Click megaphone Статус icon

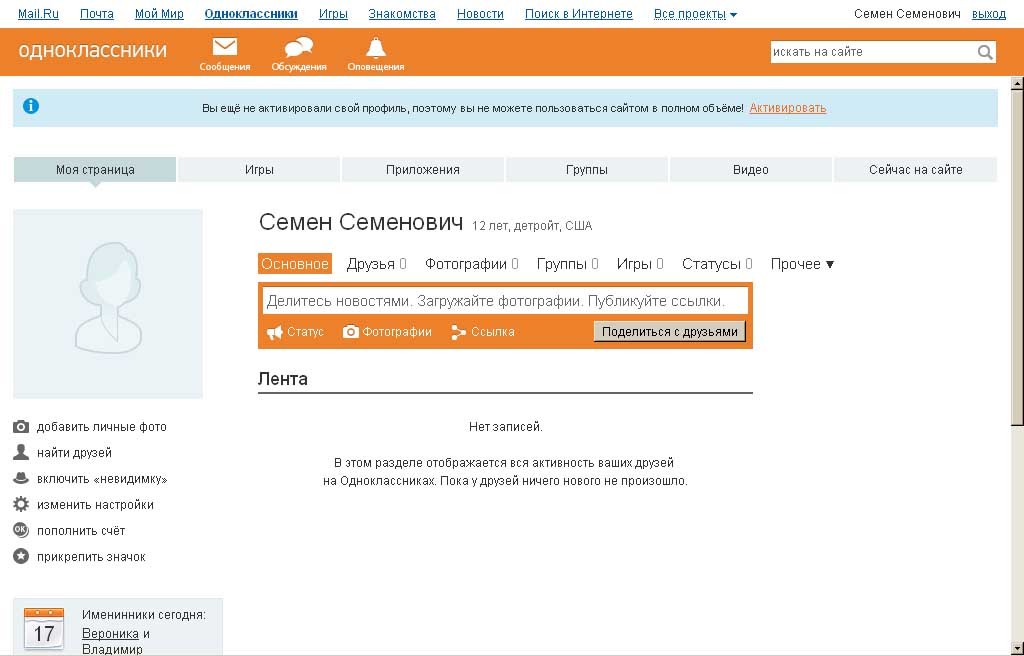coord(274,332)
